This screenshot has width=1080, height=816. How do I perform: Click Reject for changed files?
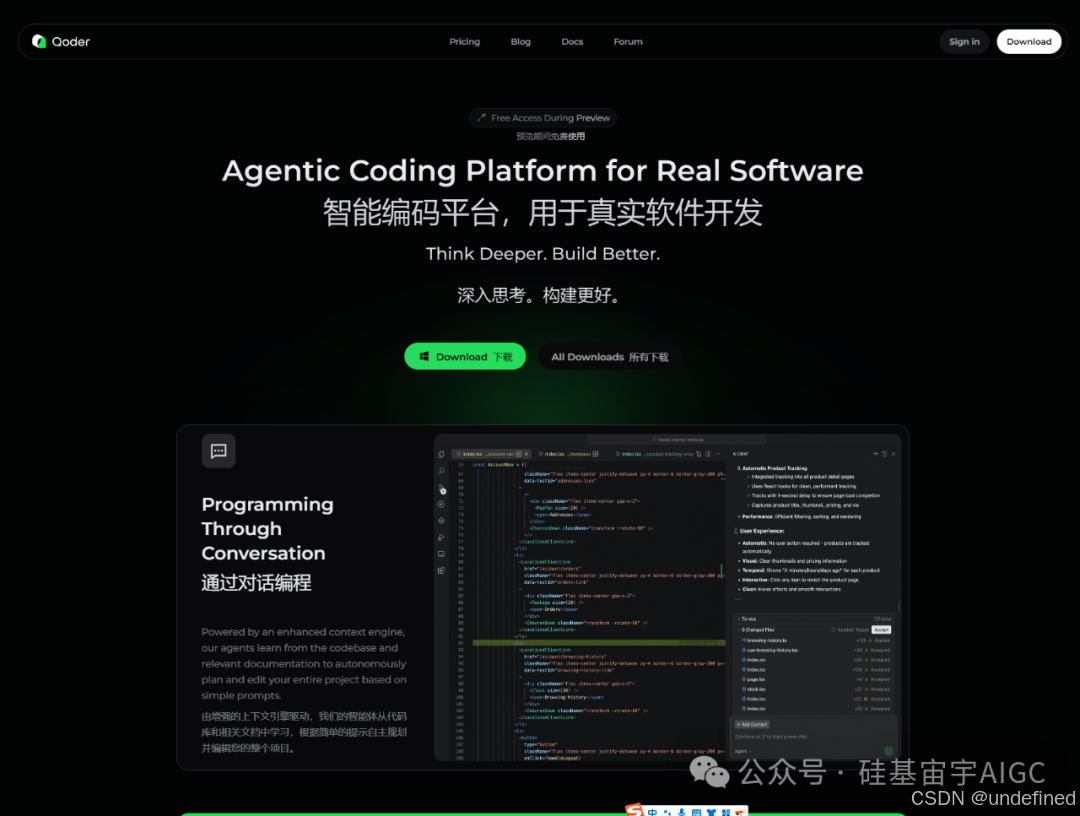862,629
